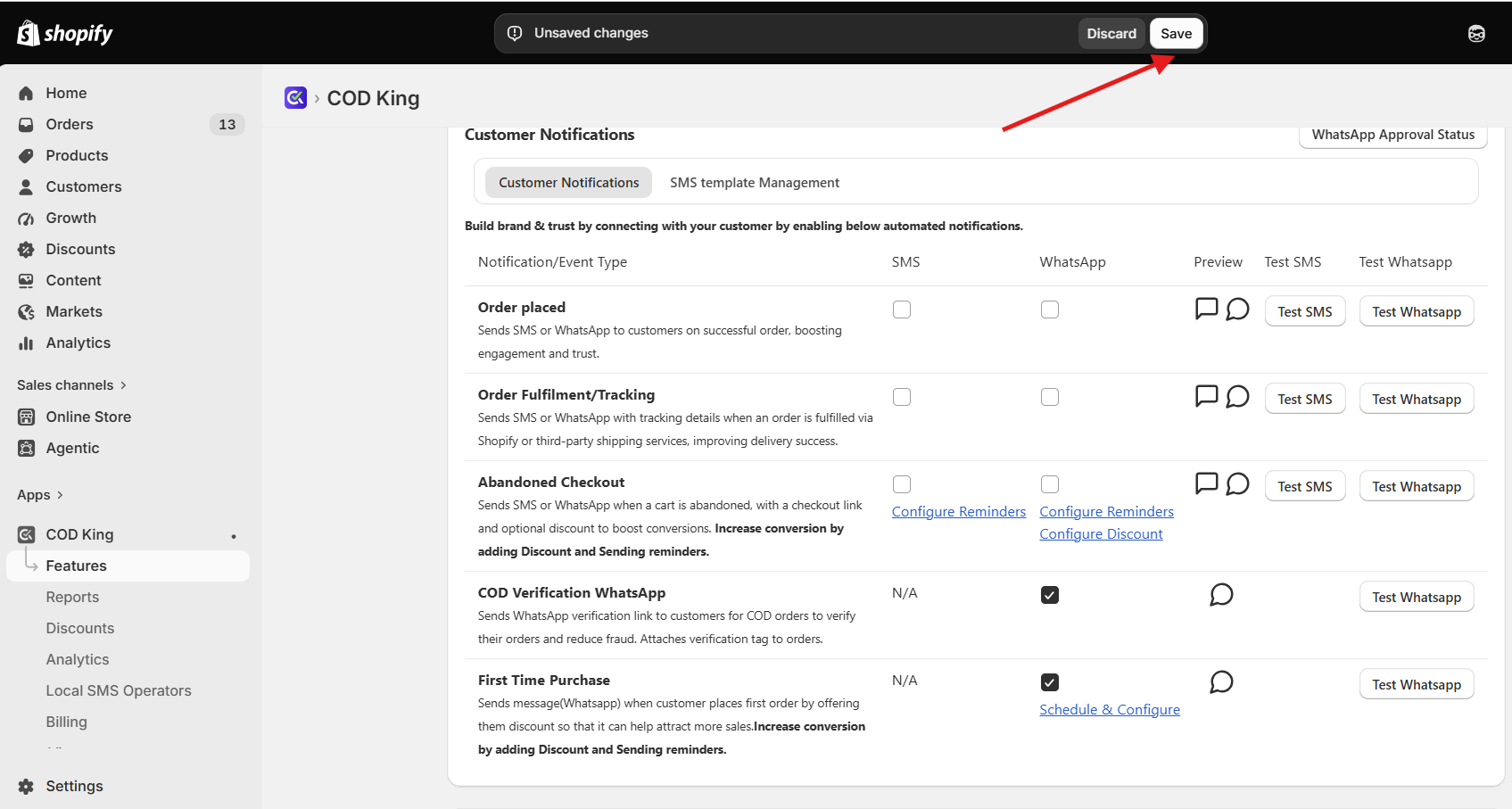This screenshot has width=1512, height=809.
Task: Click the COD King breadcrumb title
Action: click(373, 98)
